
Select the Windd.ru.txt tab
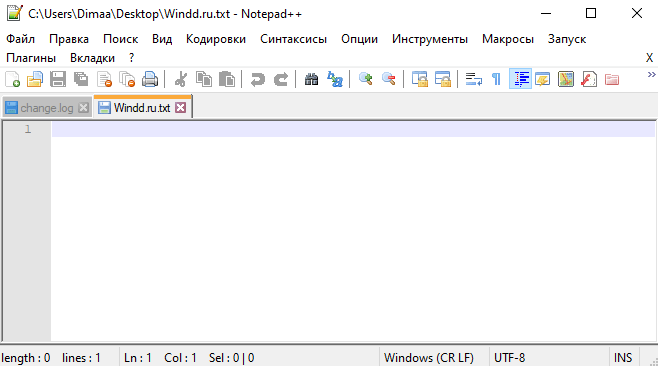pos(142,108)
